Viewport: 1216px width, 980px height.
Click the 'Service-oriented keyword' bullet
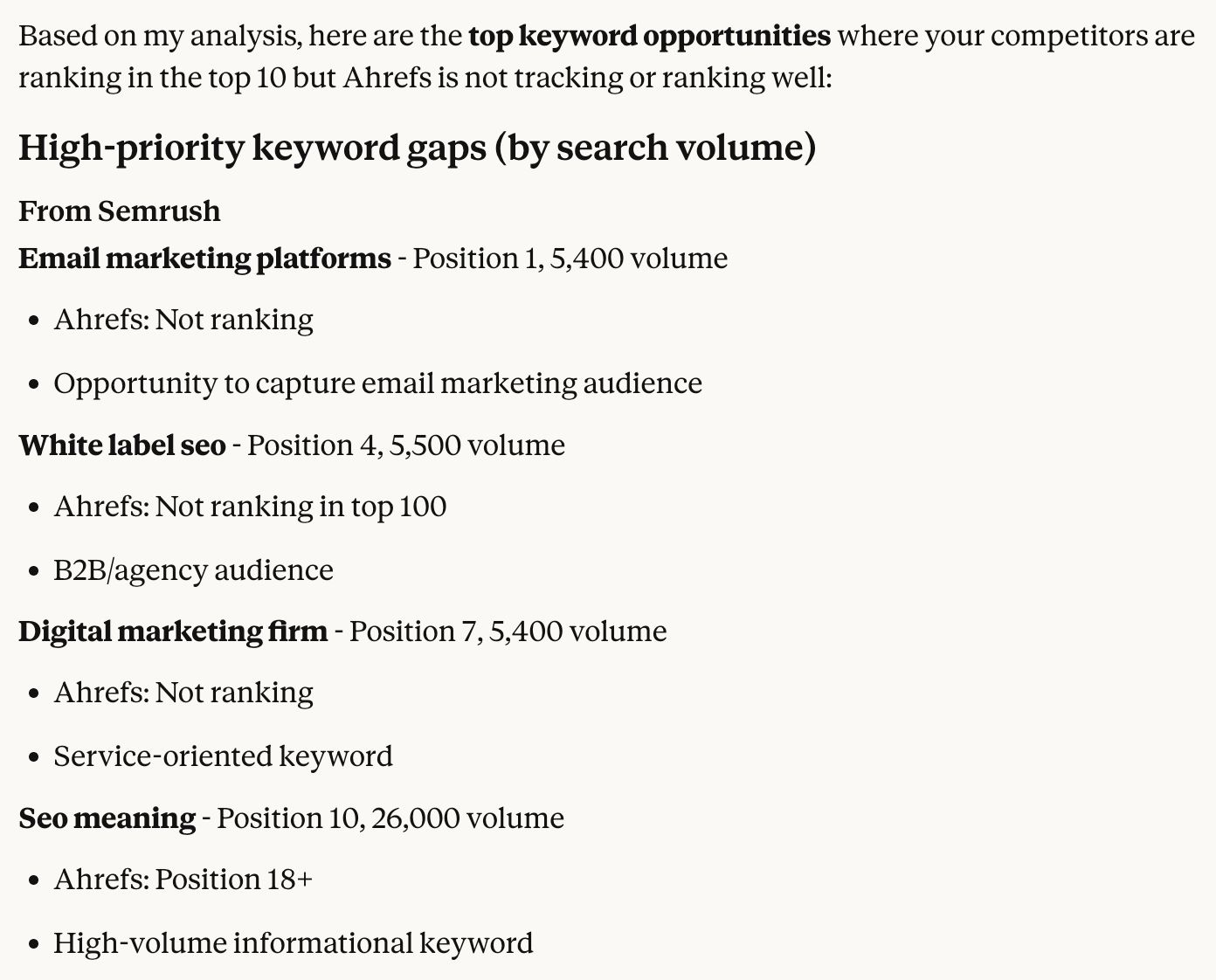pos(223,756)
